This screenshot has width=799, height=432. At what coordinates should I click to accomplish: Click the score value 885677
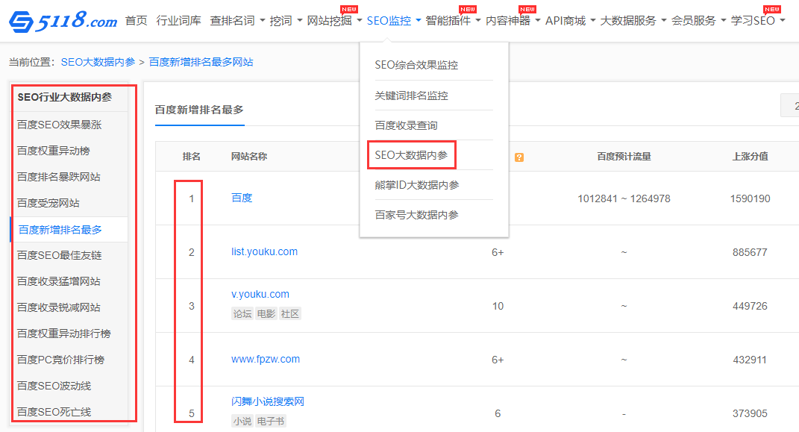coord(750,252)
